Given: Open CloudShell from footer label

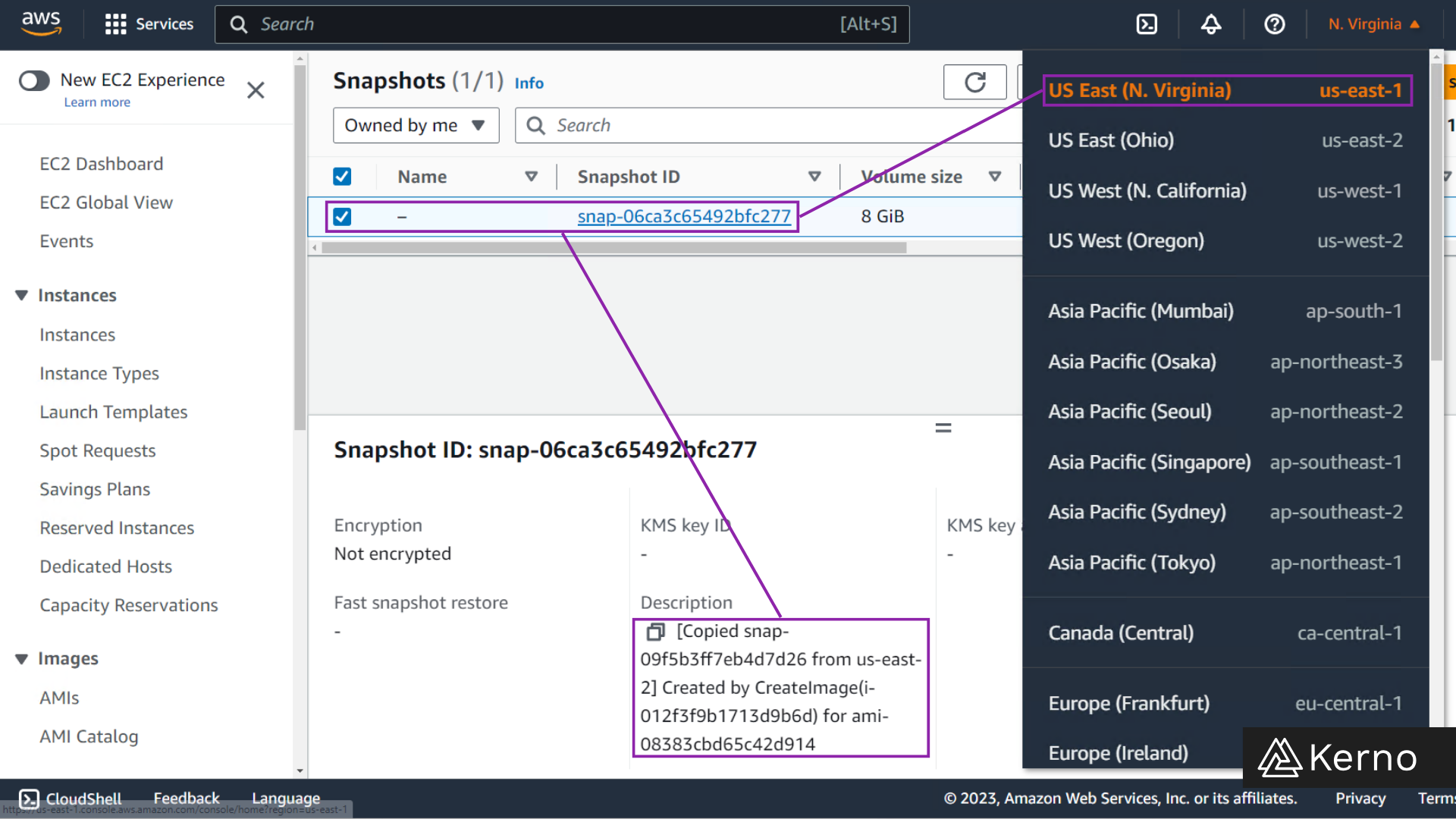Looking at the screenshot, I should 83,799.
